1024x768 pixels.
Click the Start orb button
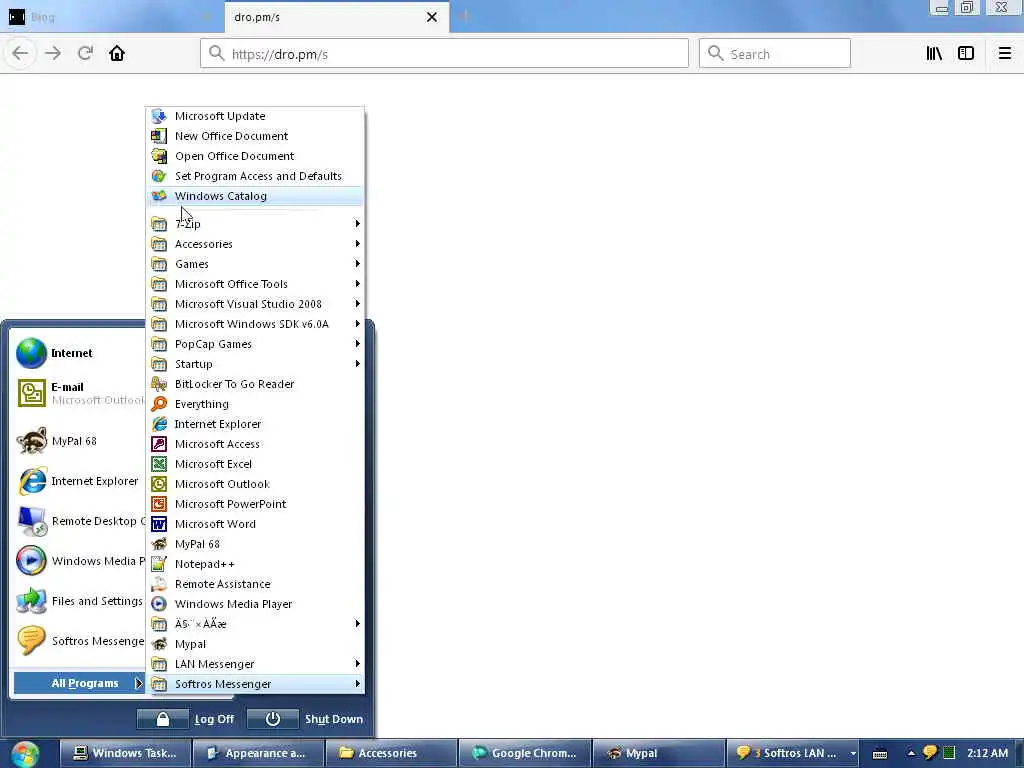click(25, 754)
